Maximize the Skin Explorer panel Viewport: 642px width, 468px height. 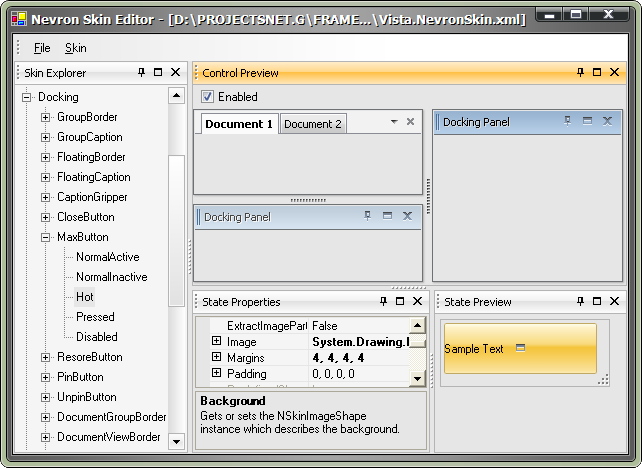[x=158, y=72]
